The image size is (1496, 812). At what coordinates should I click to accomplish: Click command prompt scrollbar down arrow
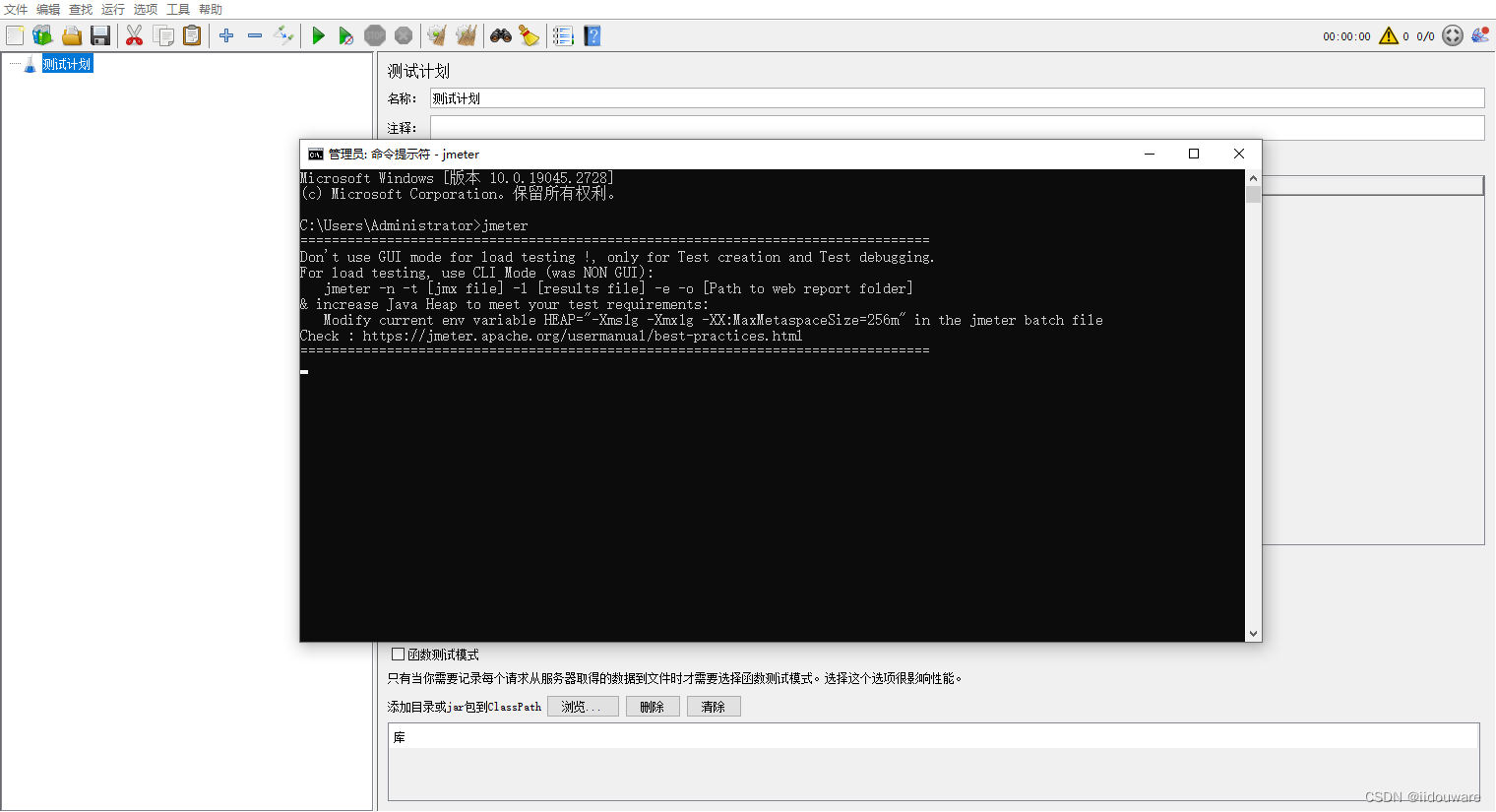pos(1253,634)
